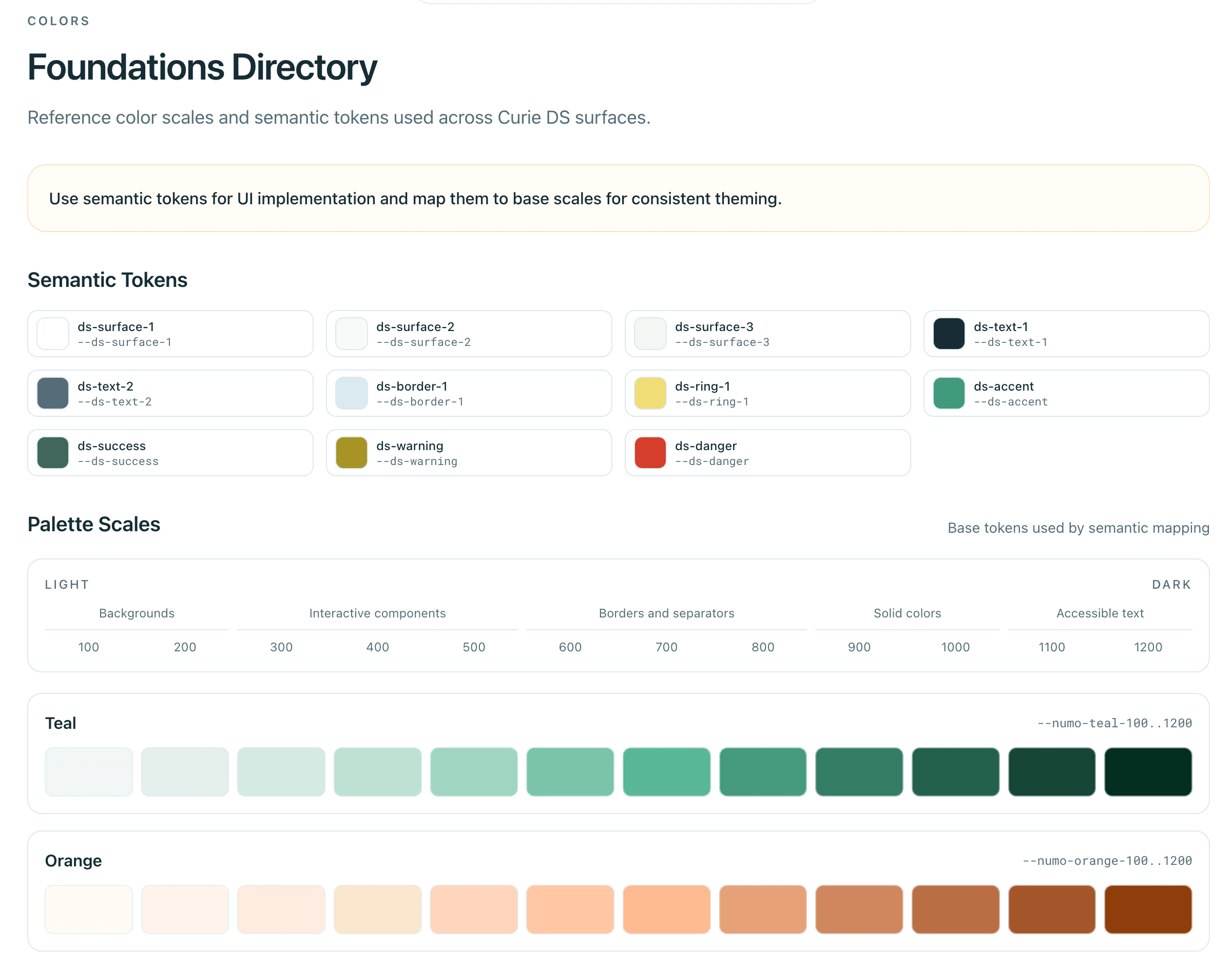Screen dimensions: 1232x967
Task: Click the semantic tokens usage note banner
Action: click(x=618, y=198)
